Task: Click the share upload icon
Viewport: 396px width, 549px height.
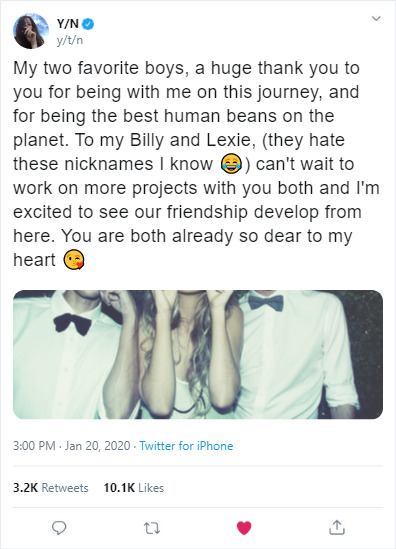Action: tap(336, 528)
